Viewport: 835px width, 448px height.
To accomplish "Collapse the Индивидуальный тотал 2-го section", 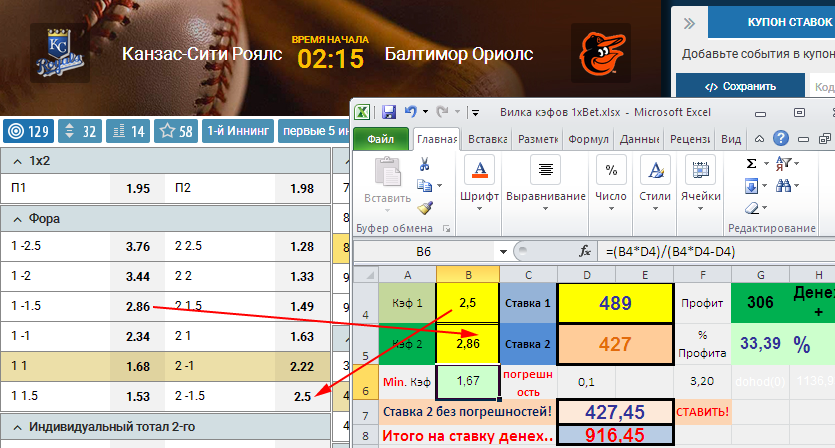I will pos(18,427).
